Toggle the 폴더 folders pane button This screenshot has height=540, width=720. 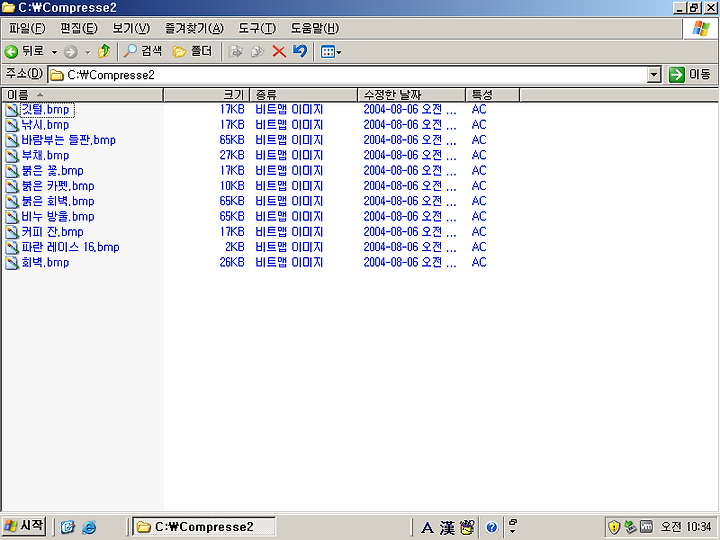pyautogui.click(x=192, y=51)
